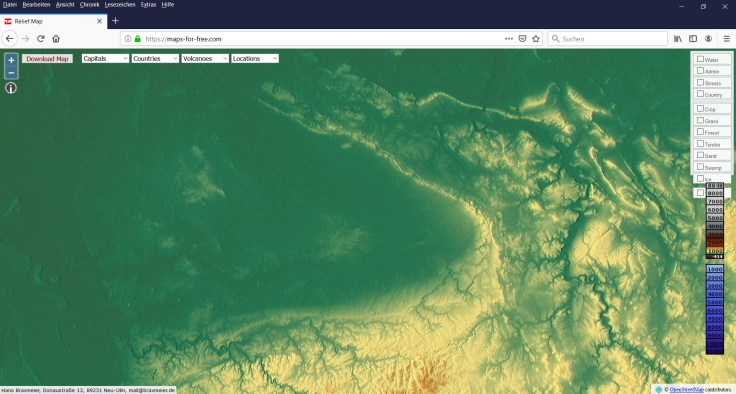Click the Download Map button
Image resolution: width=736 pixels, height=394 pixels.
tap(47, 59)
